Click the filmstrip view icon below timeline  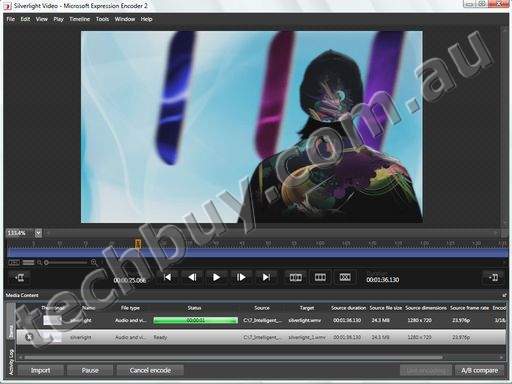click(14, 263)
